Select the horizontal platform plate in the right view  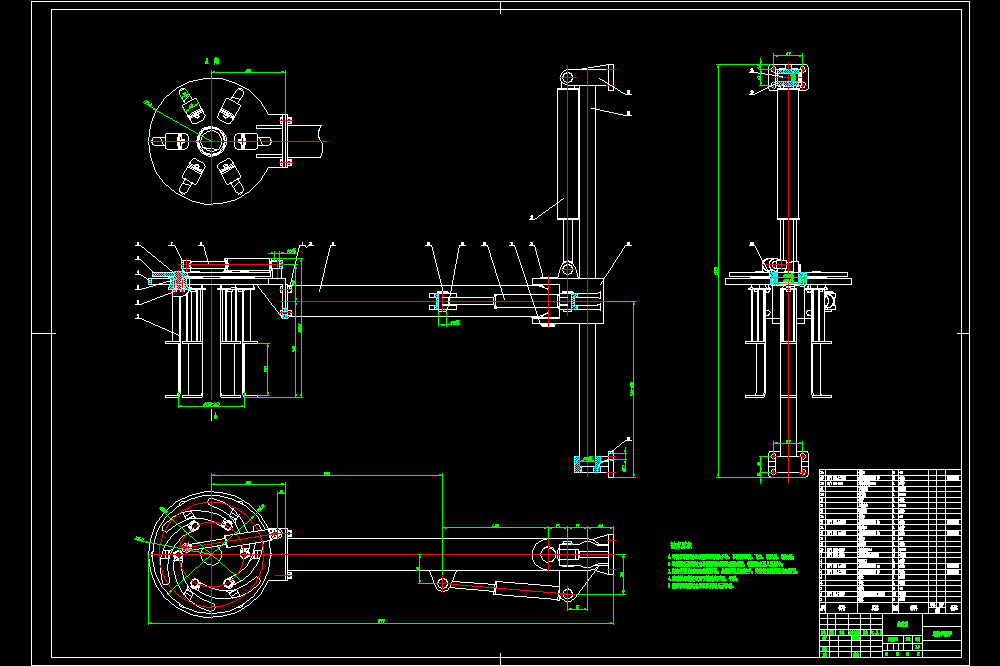point(788,279)
